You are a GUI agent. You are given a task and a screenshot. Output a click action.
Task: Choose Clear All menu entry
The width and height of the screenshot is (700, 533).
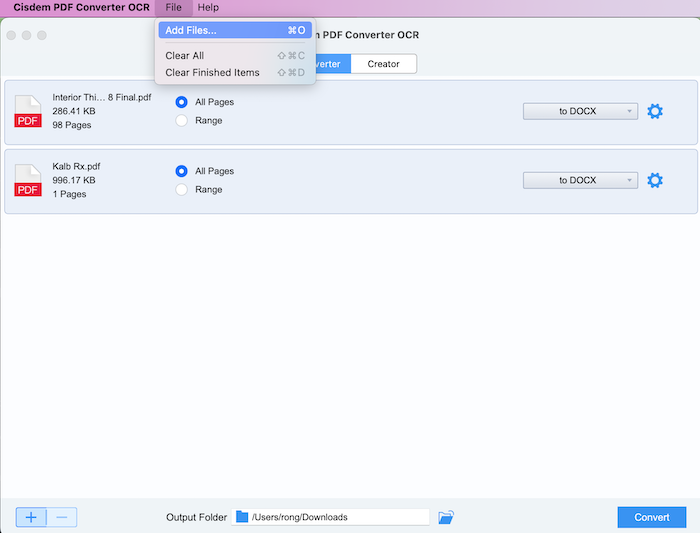point(235,56)
